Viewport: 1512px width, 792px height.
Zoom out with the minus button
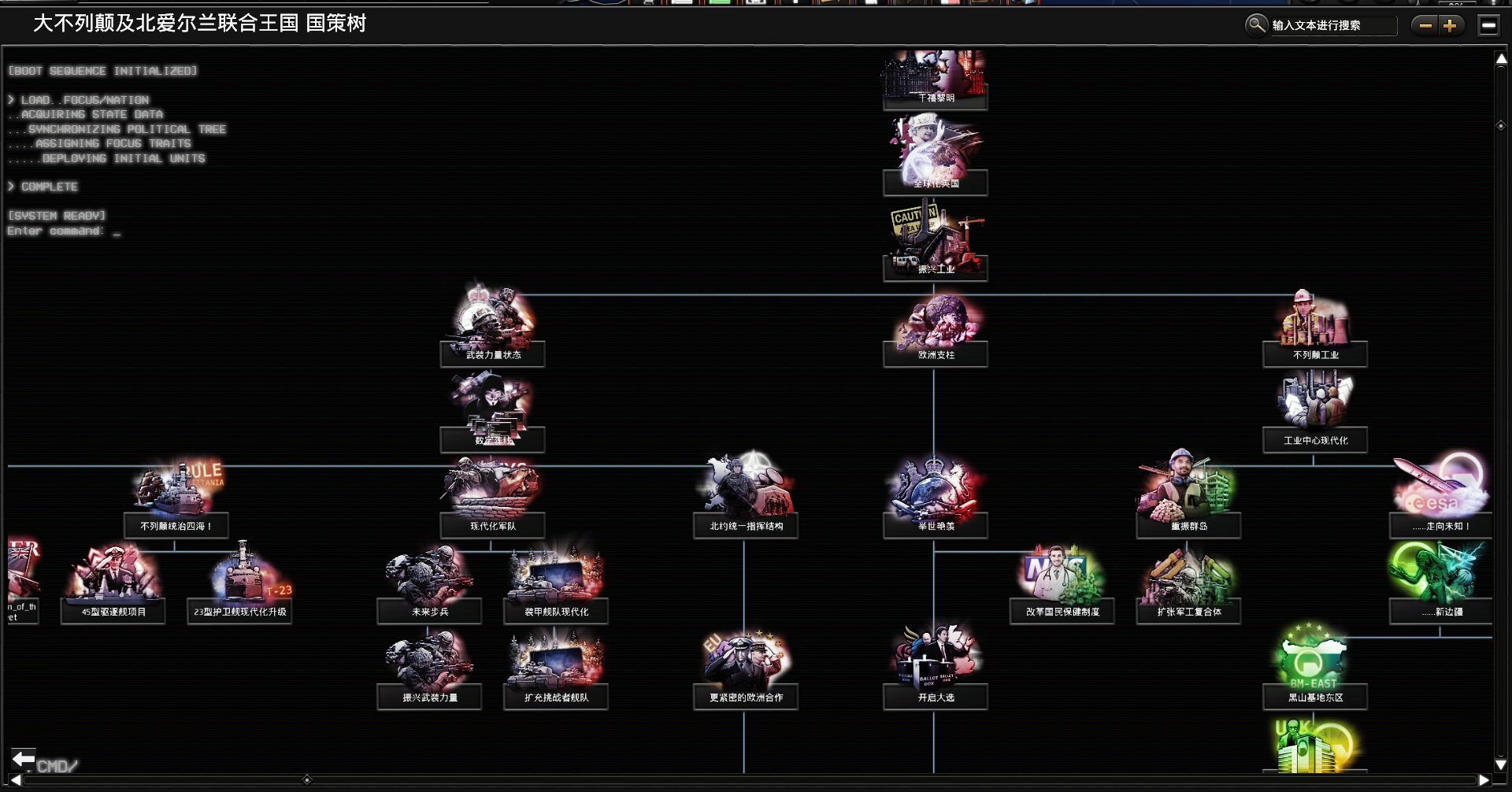click(1425, 25)
